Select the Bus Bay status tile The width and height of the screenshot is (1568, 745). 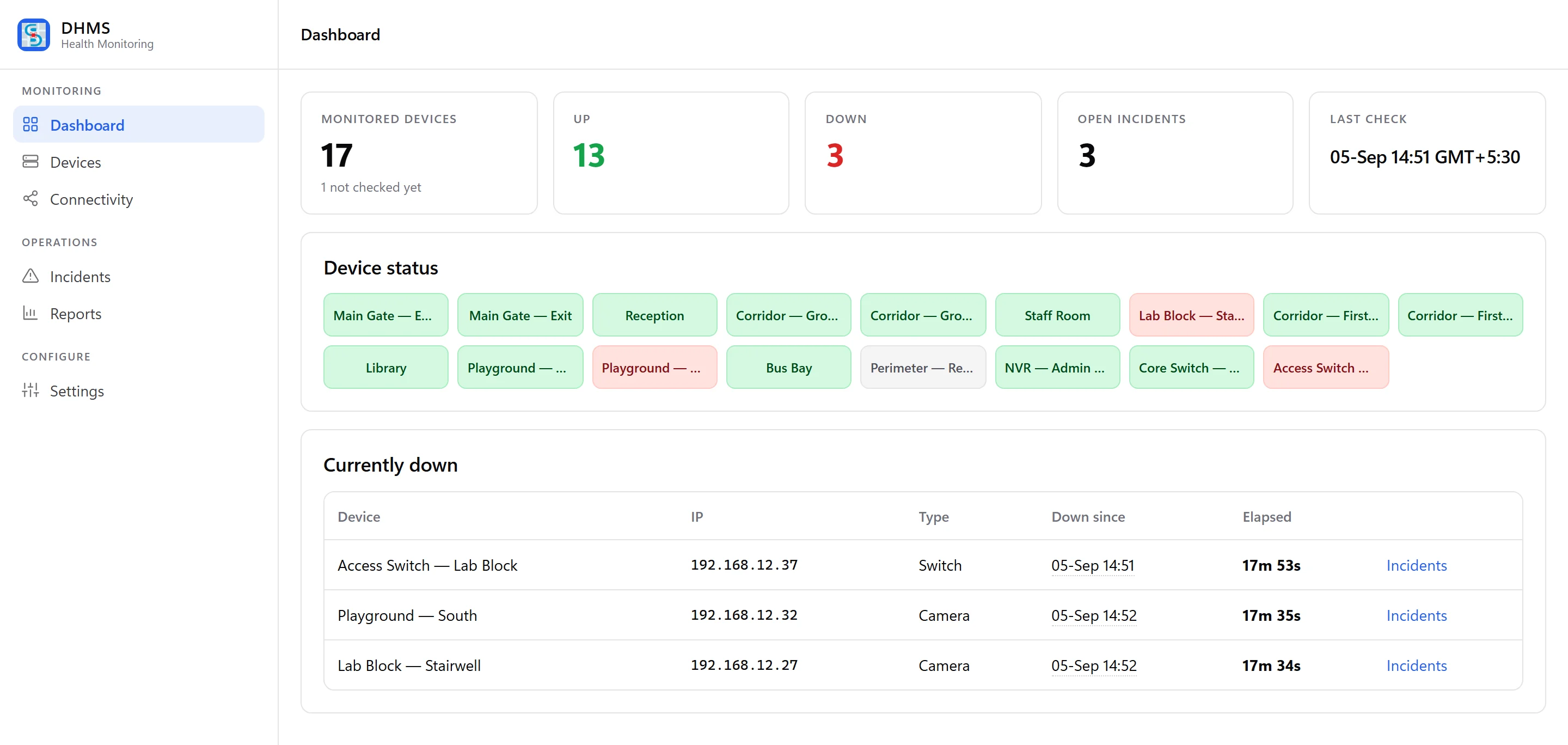(788, 368)
